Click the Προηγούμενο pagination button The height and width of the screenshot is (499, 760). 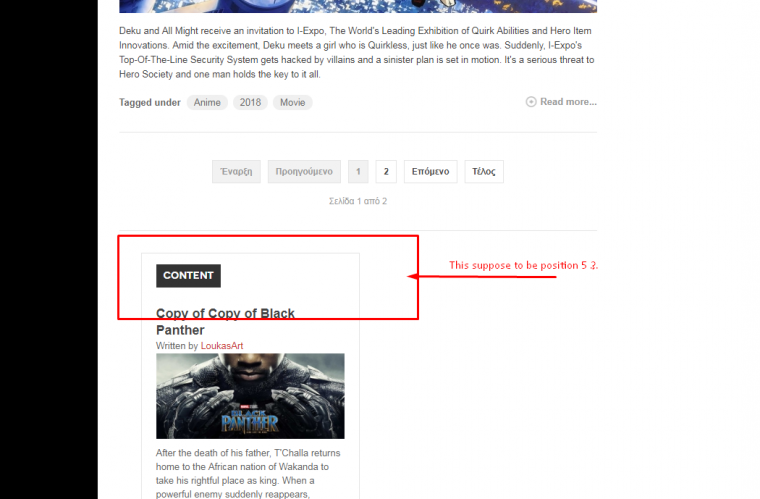(304, 172)
